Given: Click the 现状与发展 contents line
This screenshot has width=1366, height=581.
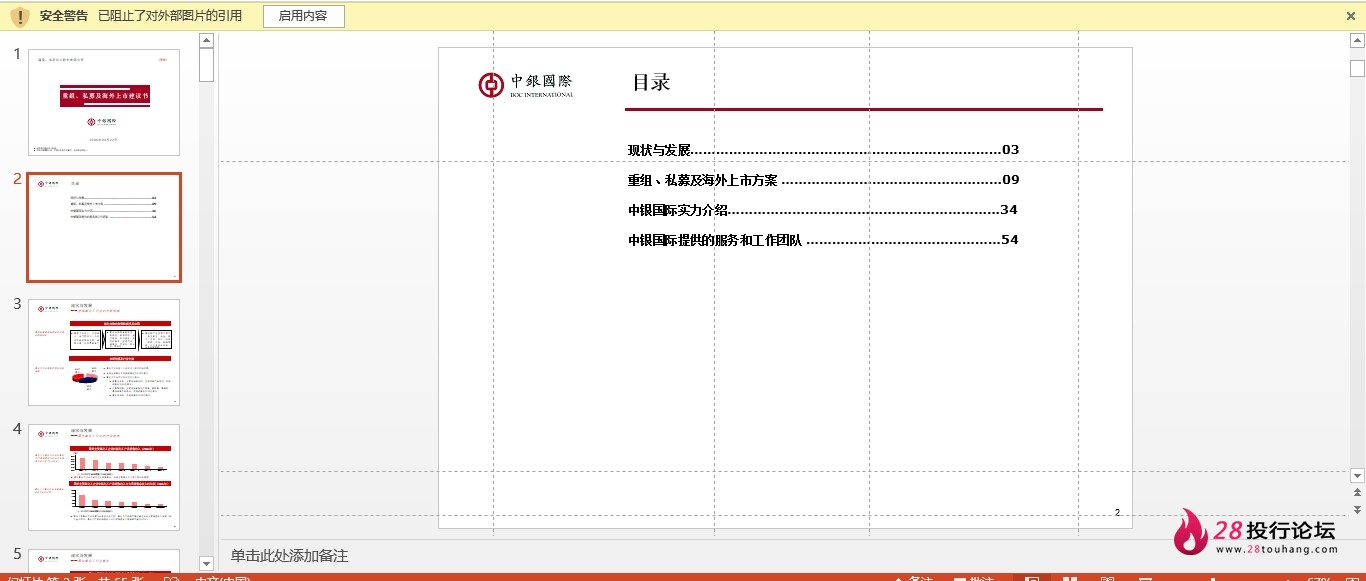Looking at the screenshot, I should point(823,150).
